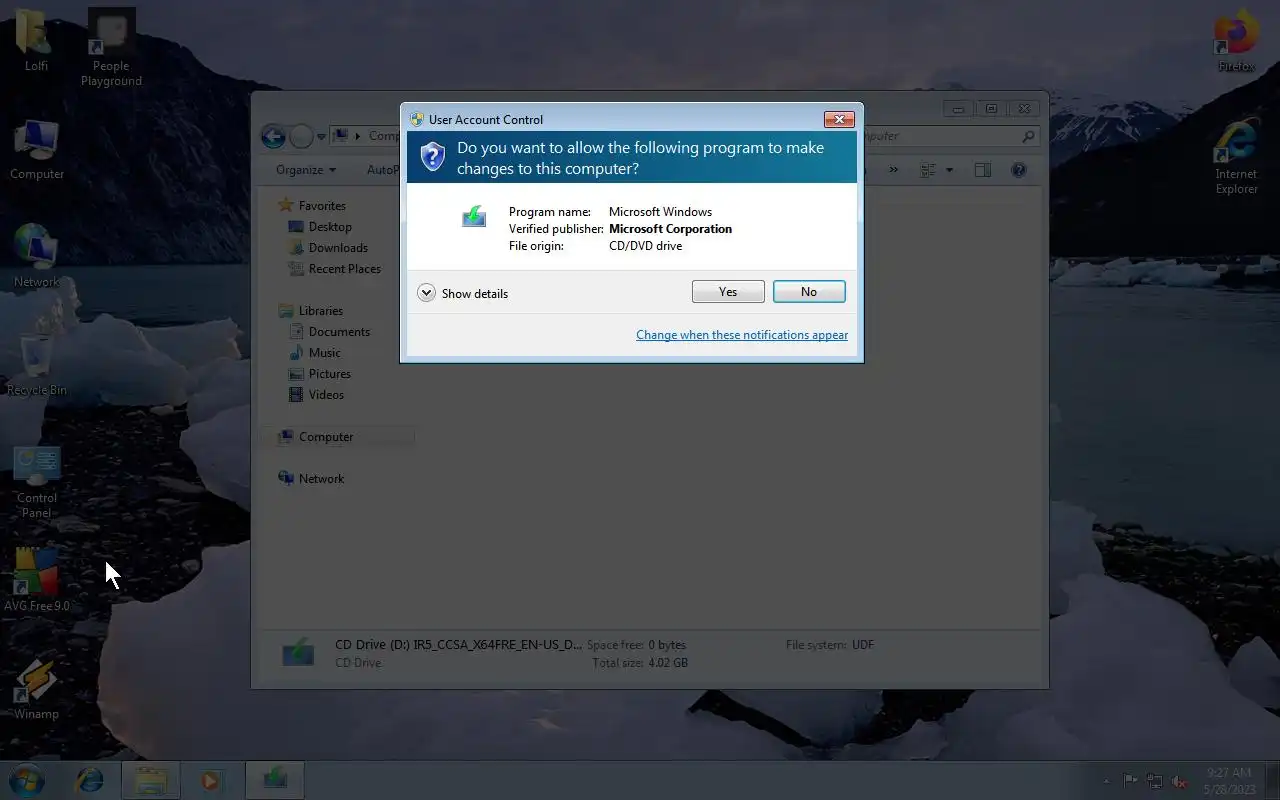
Task: Open the Windows Start menu
Action: click(x=27, y=780)
